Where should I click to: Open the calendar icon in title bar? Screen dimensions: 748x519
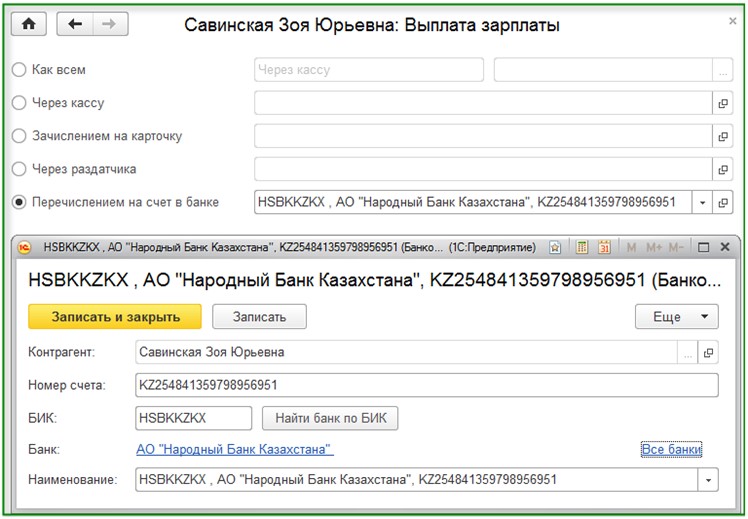[604, 247]
